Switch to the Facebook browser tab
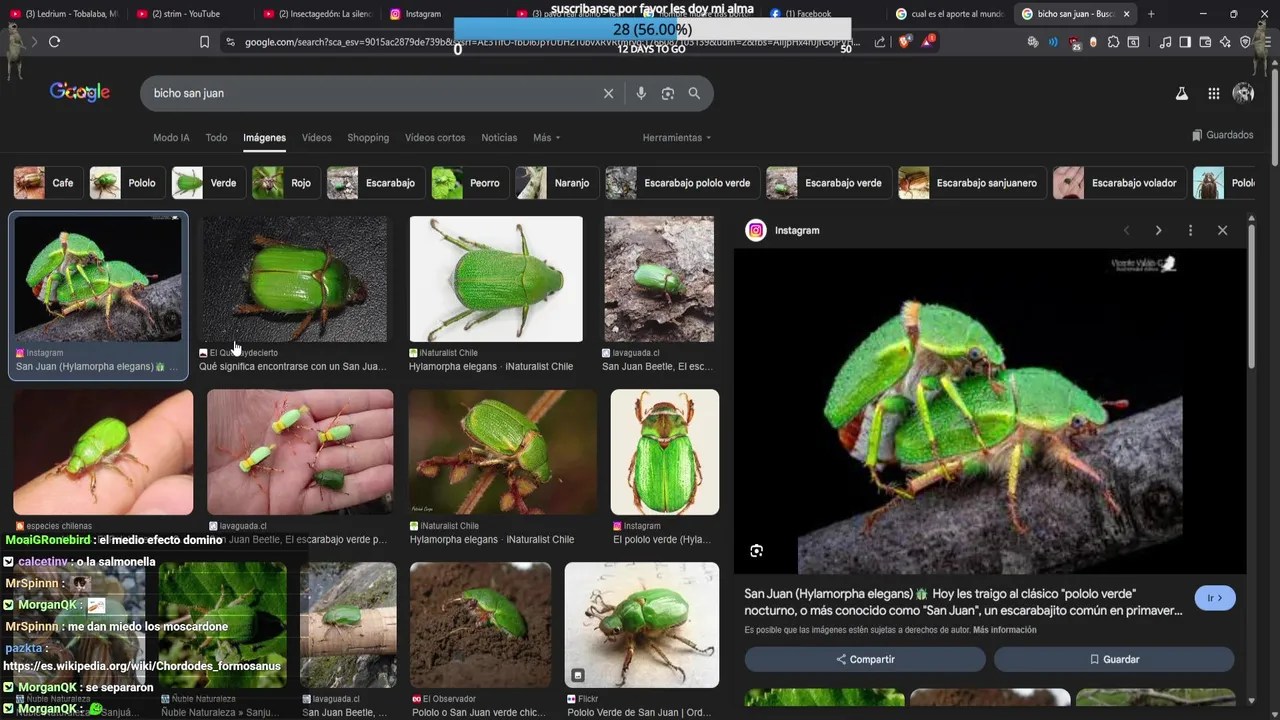Viewport: 1280px width, 720px height. 808,14
